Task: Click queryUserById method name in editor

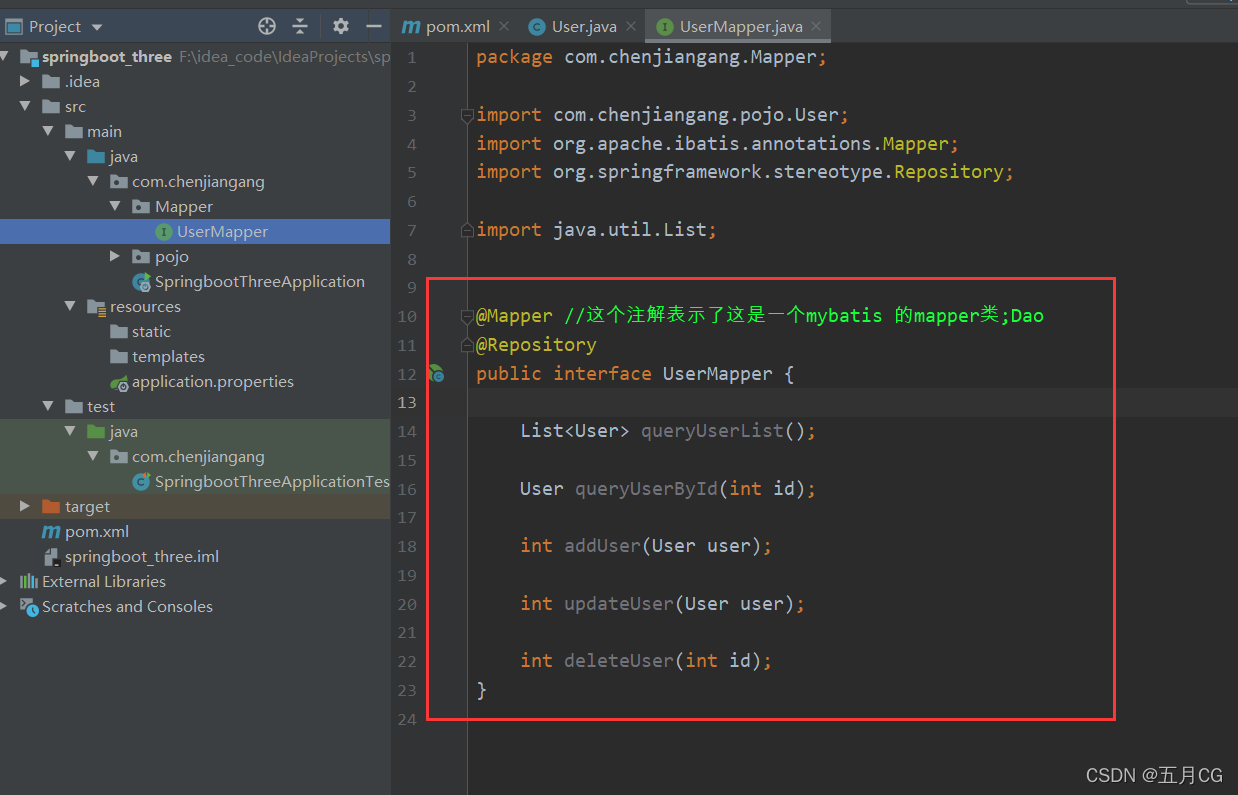Action: (x=646, y=489)
